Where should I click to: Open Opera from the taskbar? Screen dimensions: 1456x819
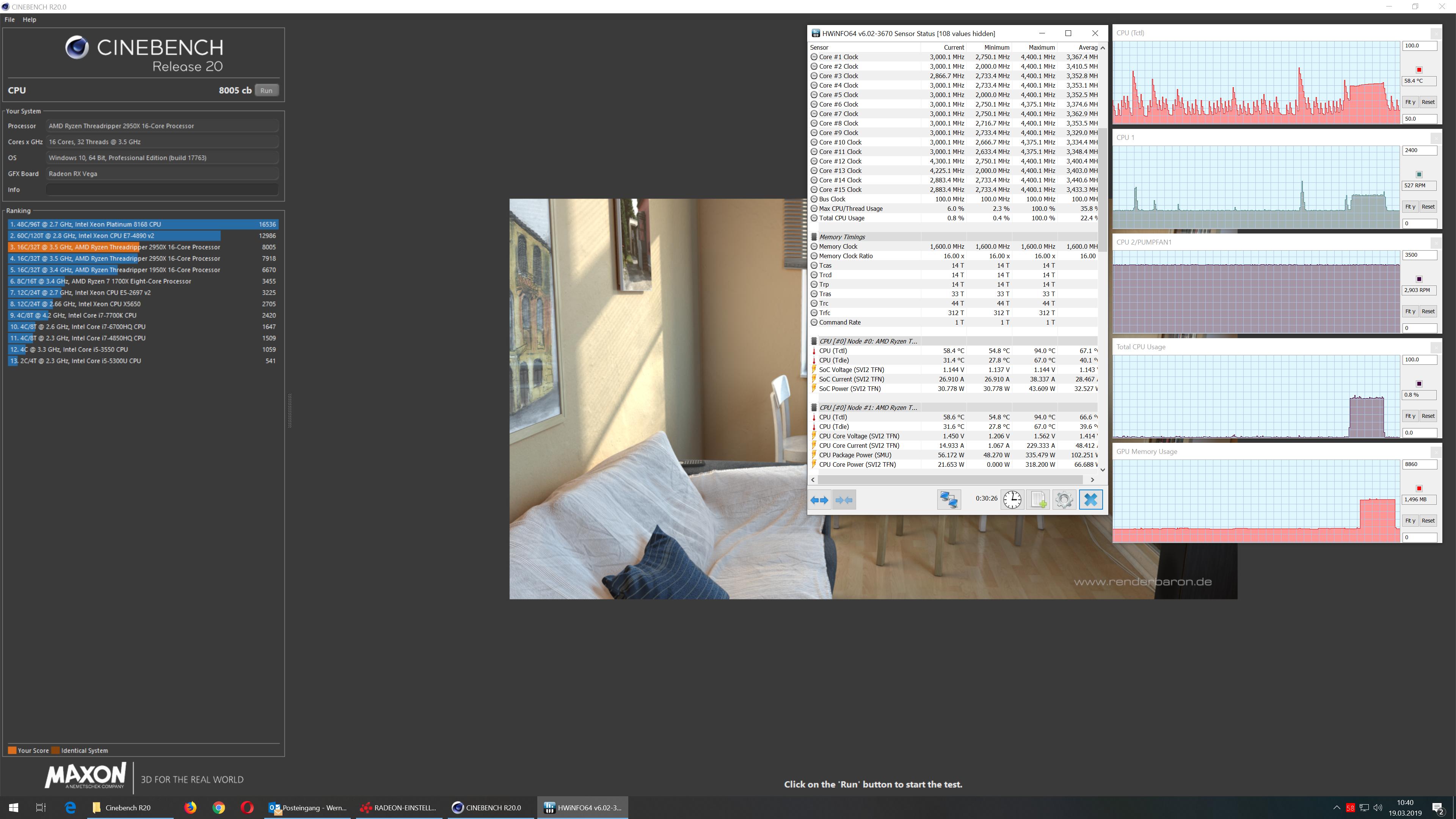tap(246, 807)
